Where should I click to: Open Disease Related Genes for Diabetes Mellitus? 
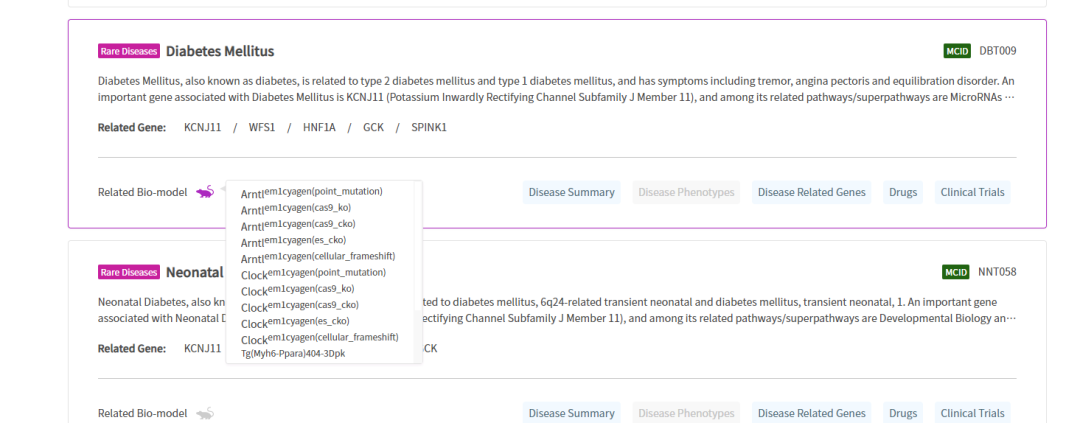(x=811, y=192)
